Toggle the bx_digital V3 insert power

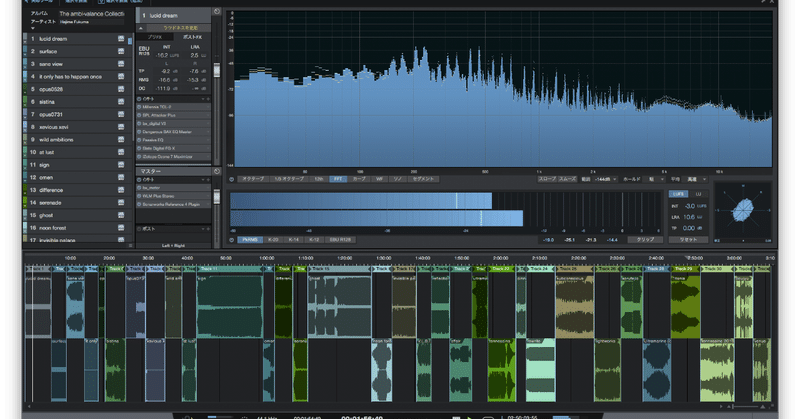[139, 124]
